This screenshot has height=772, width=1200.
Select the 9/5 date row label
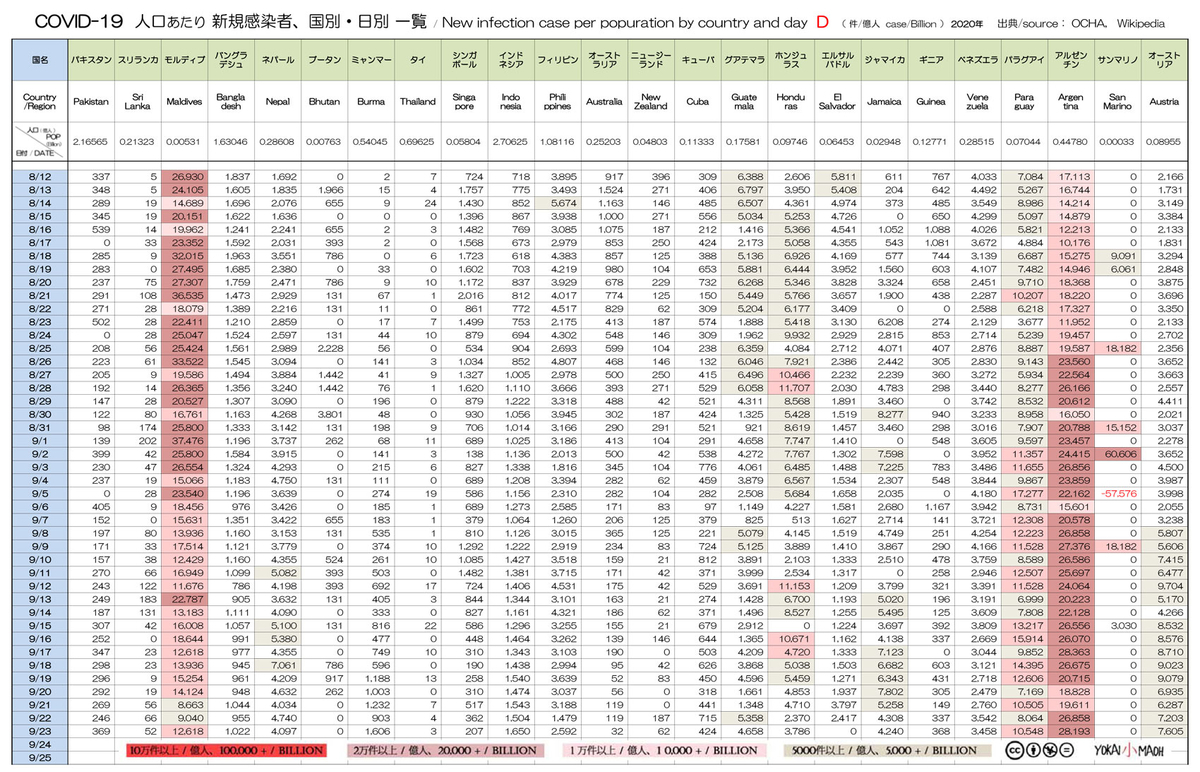pos(41,492)
